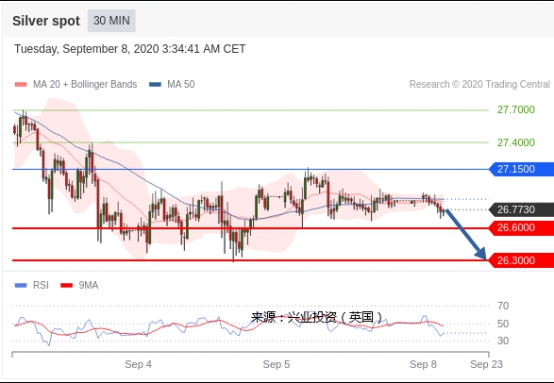Click the Sep 5 date axis label
Viewport: 554px width, 383px height.
pyautogui.click(x=276, y=364)
